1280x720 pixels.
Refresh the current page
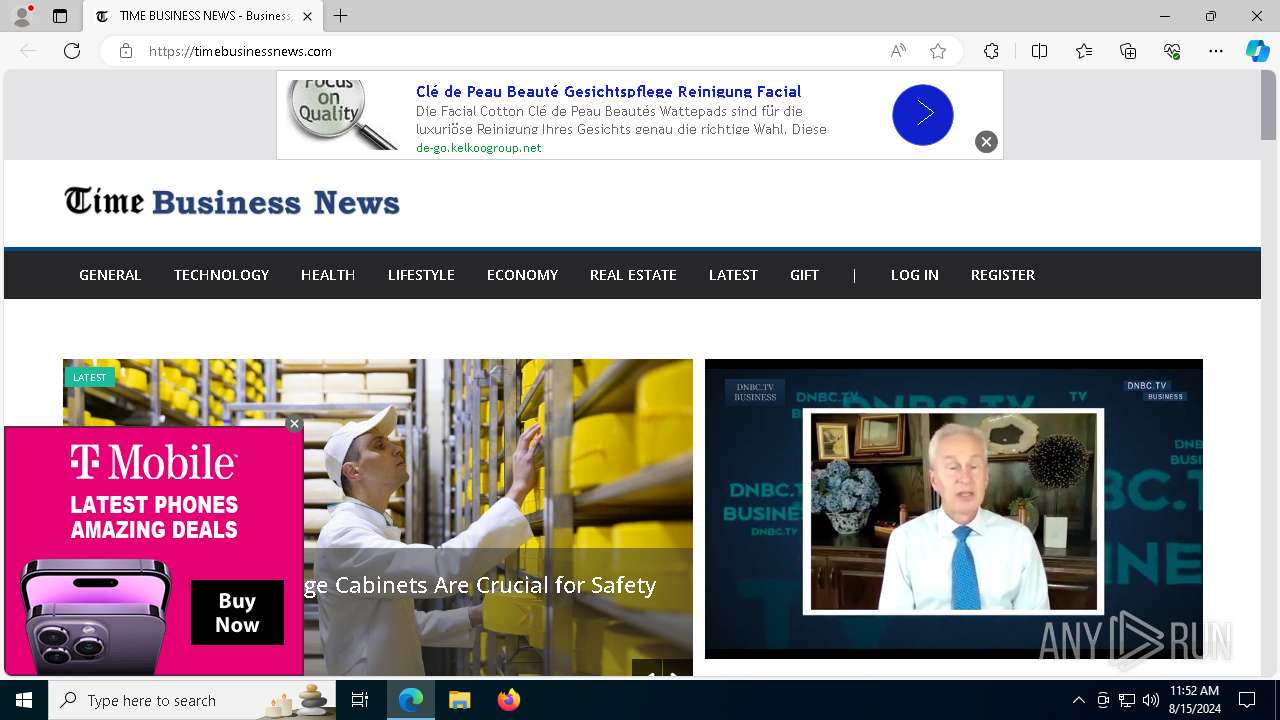[72, 51]
